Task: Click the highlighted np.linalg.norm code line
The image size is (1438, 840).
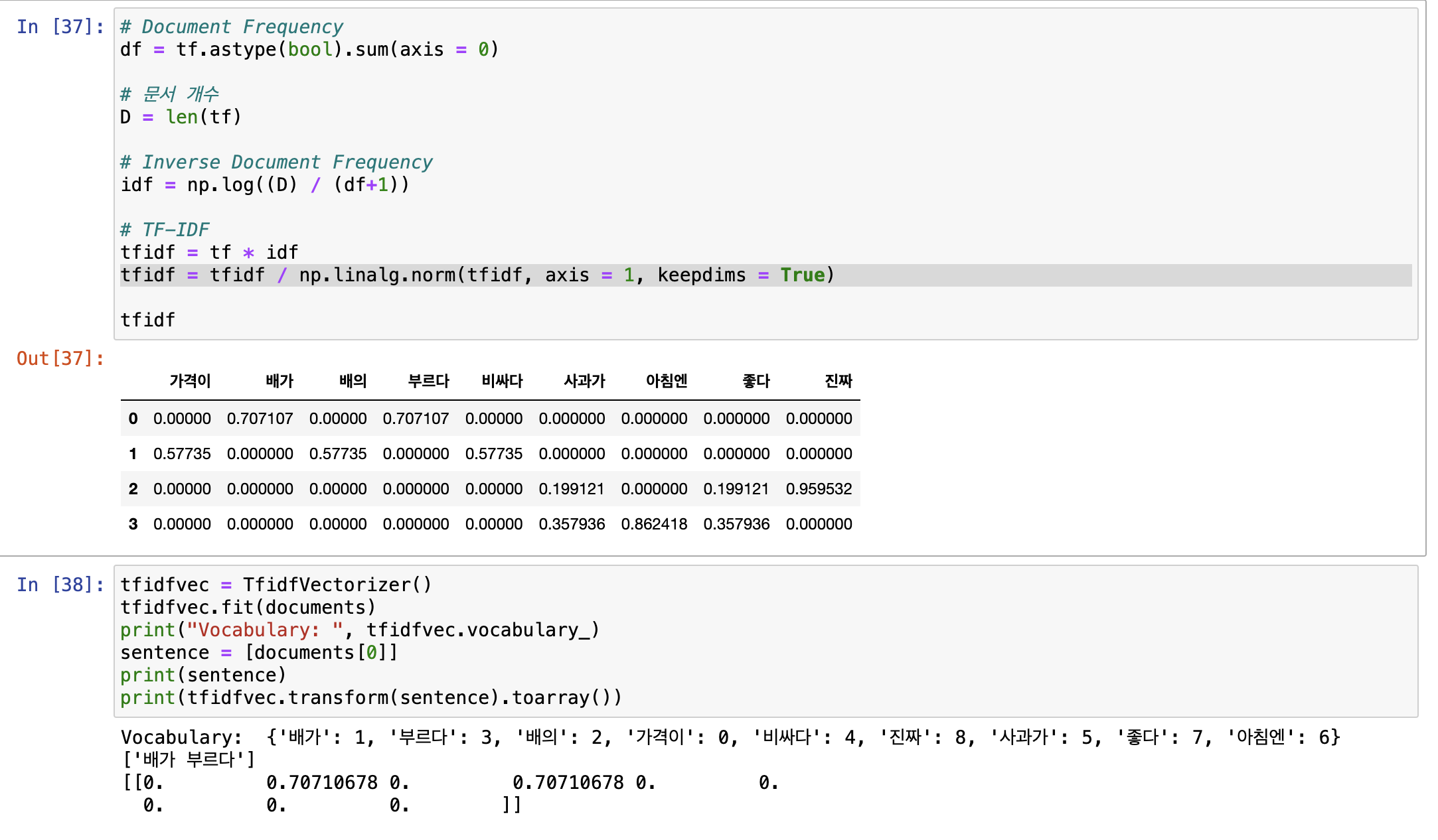Action: (477, 275)
